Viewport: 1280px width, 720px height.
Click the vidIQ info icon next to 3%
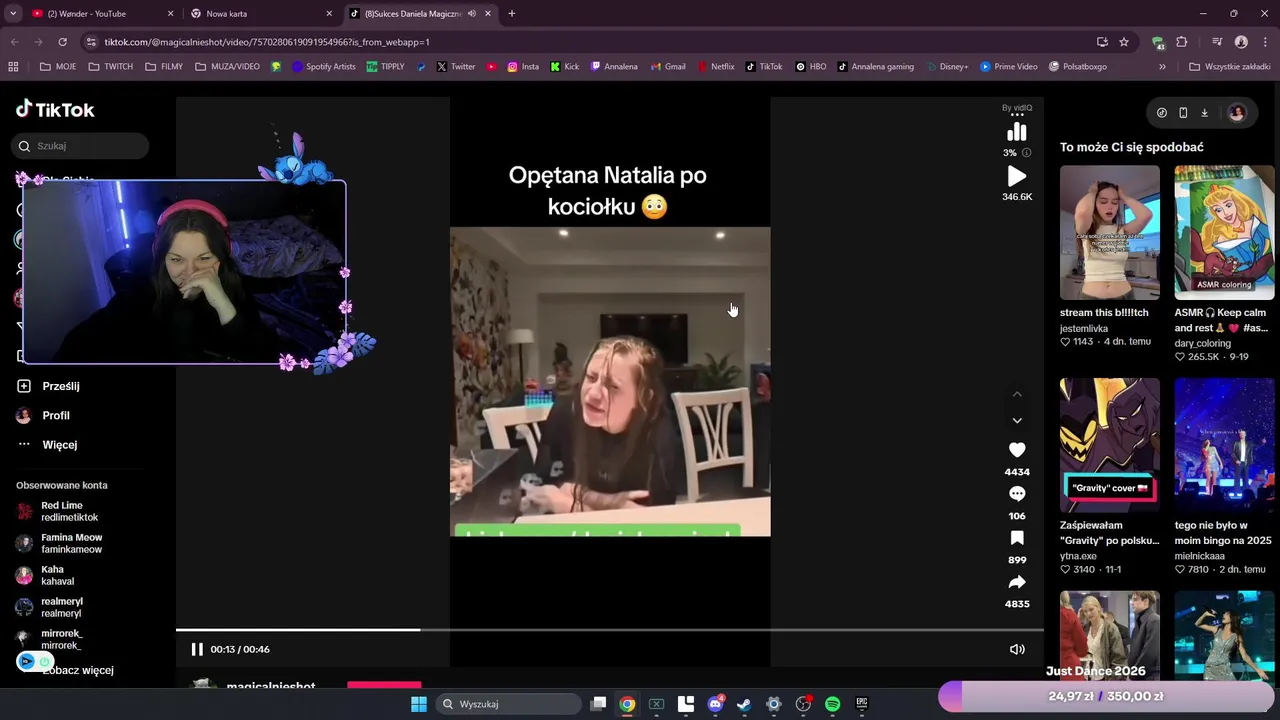(1026, 153)
